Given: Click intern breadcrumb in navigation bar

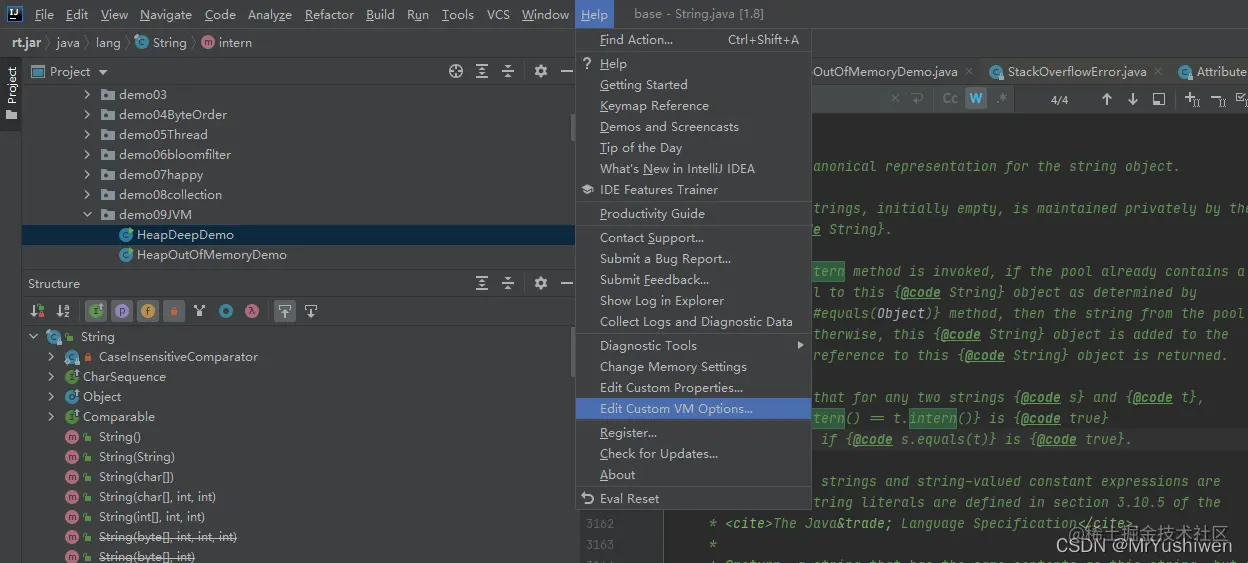Looking at the screenshot, I should (x=227, y=43).
